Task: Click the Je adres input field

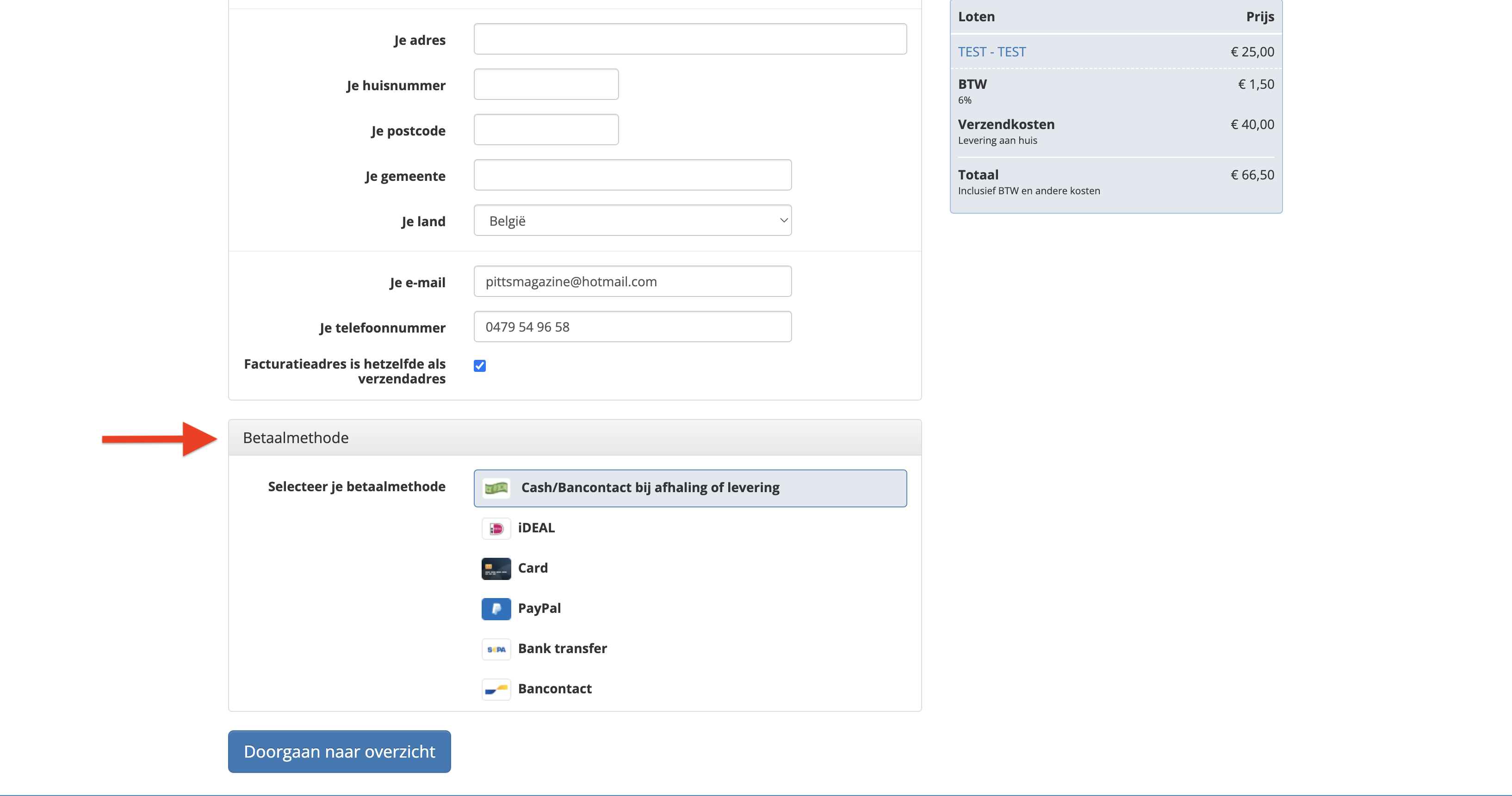Action: 690,39
